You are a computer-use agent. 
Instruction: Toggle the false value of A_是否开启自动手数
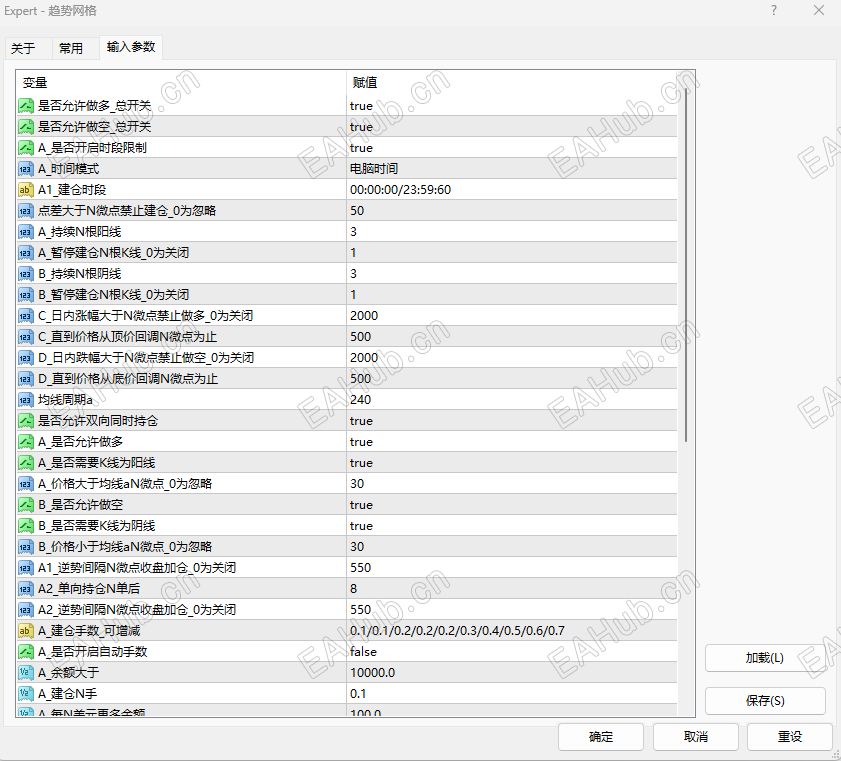[512, 652]
